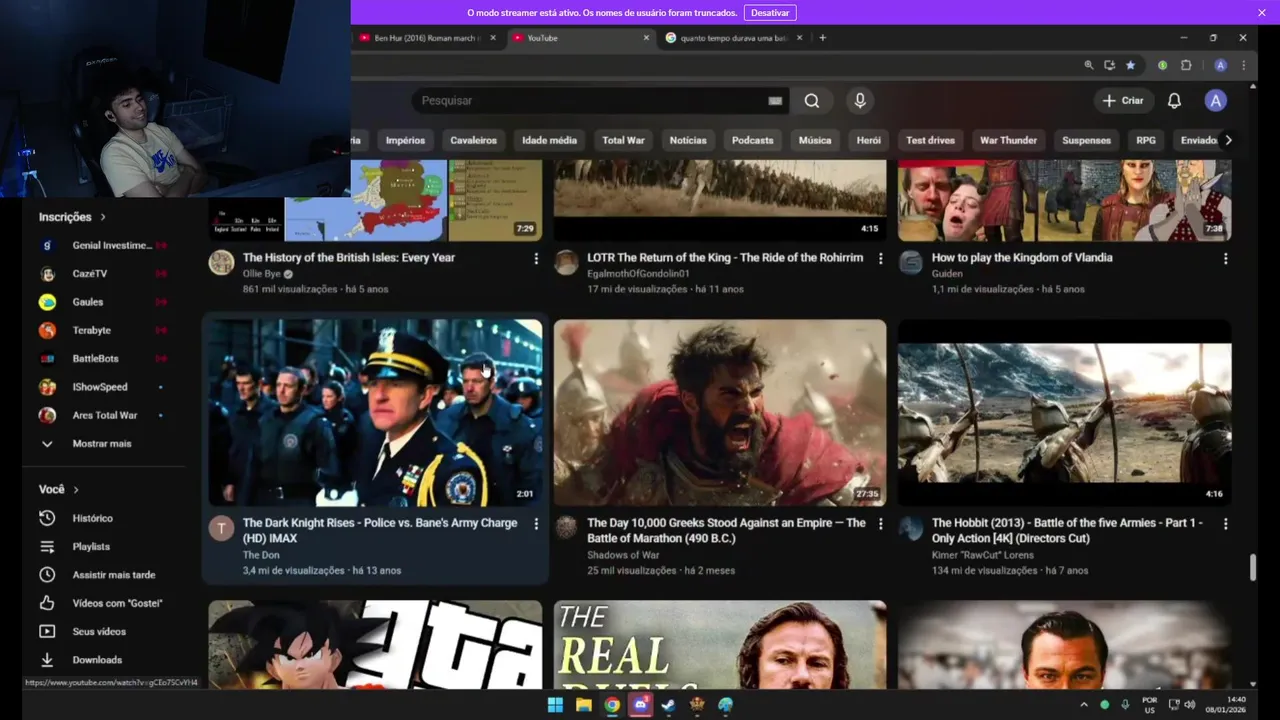Open the Chrome profile avatar
The image size is (1280, 720).
pos(1220,65)
